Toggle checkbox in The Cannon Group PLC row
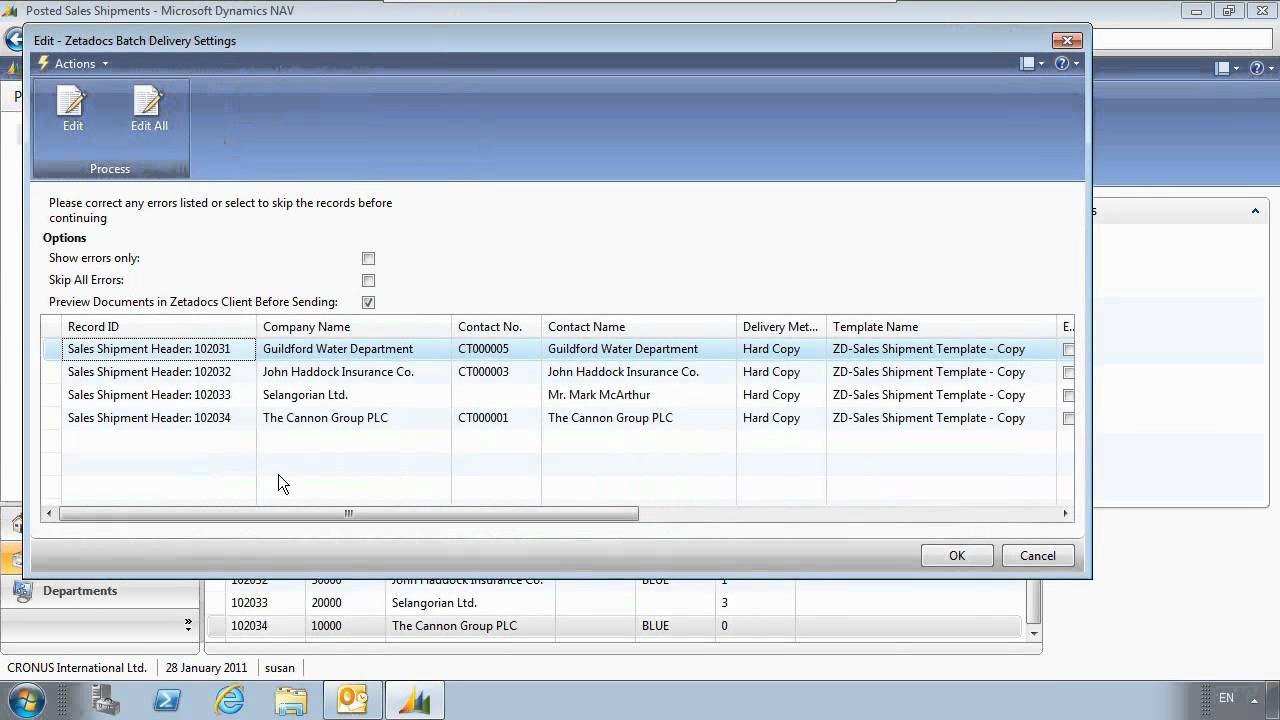1280x720 pixels. click(x=1068, y=418)
